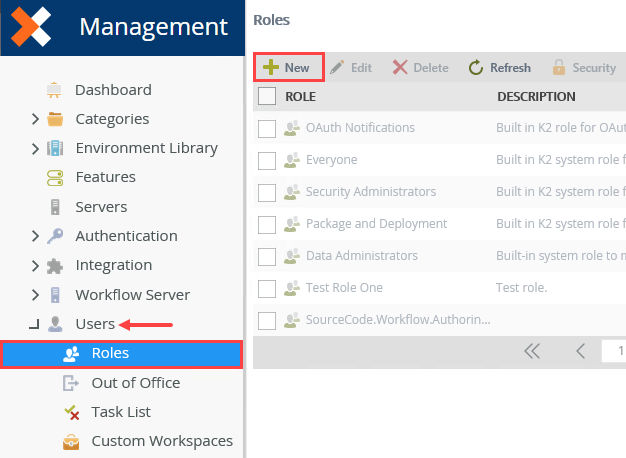Viewport: 626px width, 458px height.
Task: Tick the Test Role One checkbox
Action: coord(267,288)
